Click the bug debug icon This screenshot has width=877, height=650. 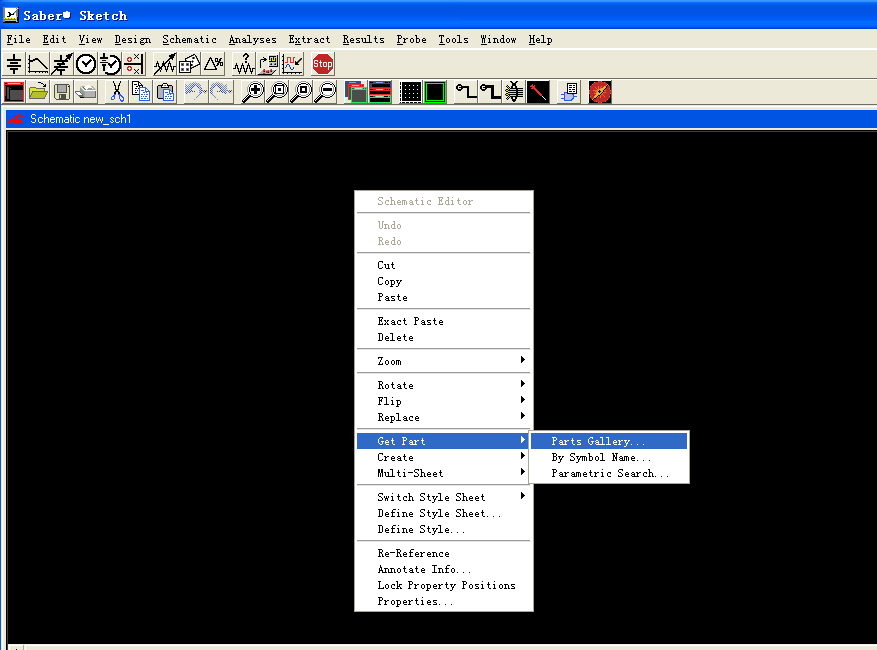click(513, 92)
